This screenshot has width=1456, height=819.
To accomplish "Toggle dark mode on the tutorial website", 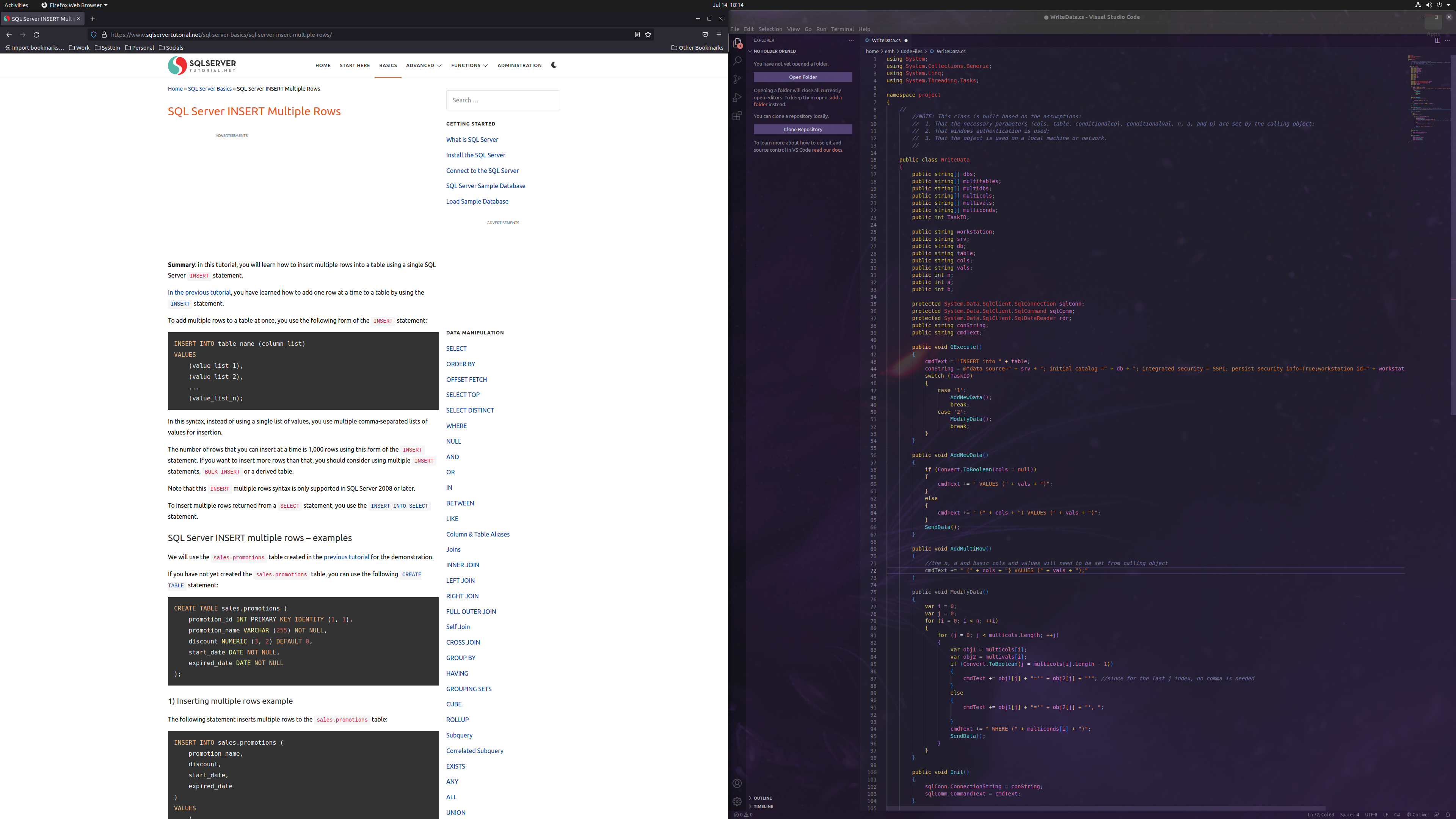I will [x=554, y=65].
